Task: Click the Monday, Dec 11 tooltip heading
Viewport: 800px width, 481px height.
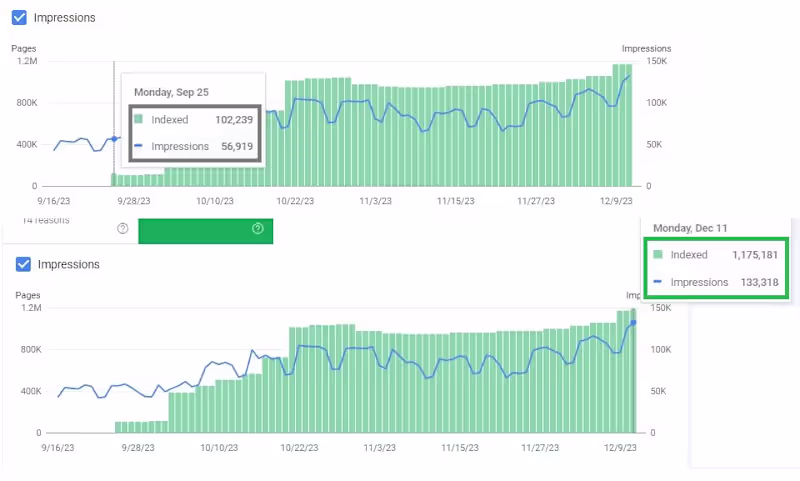Action: point(689,228)
